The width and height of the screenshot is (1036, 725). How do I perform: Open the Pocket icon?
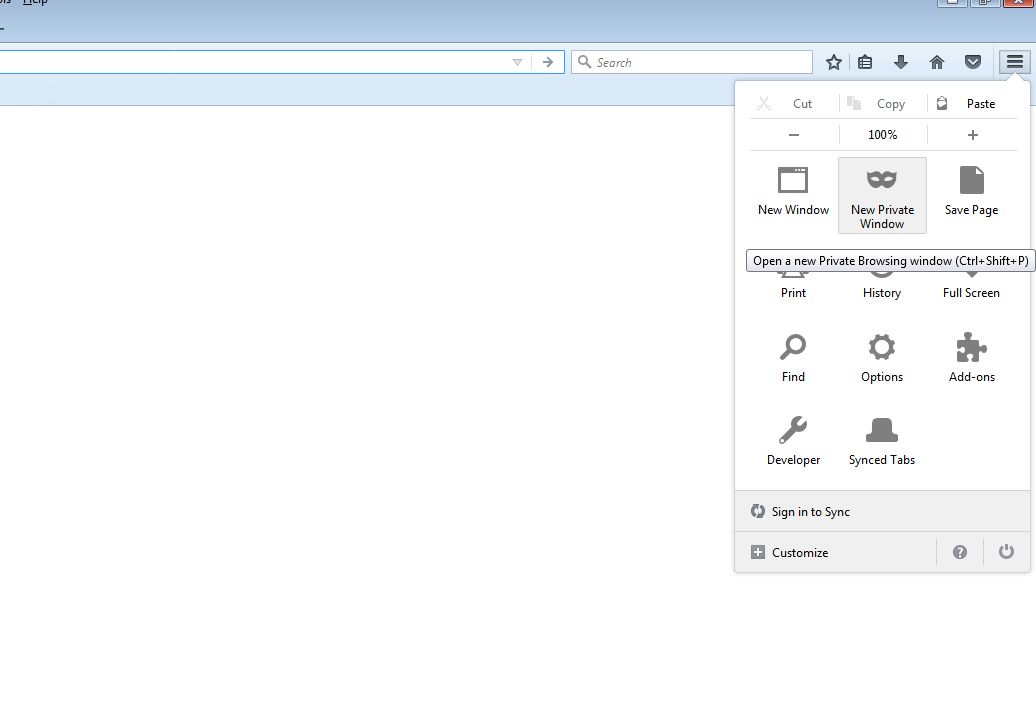[973, 62]
